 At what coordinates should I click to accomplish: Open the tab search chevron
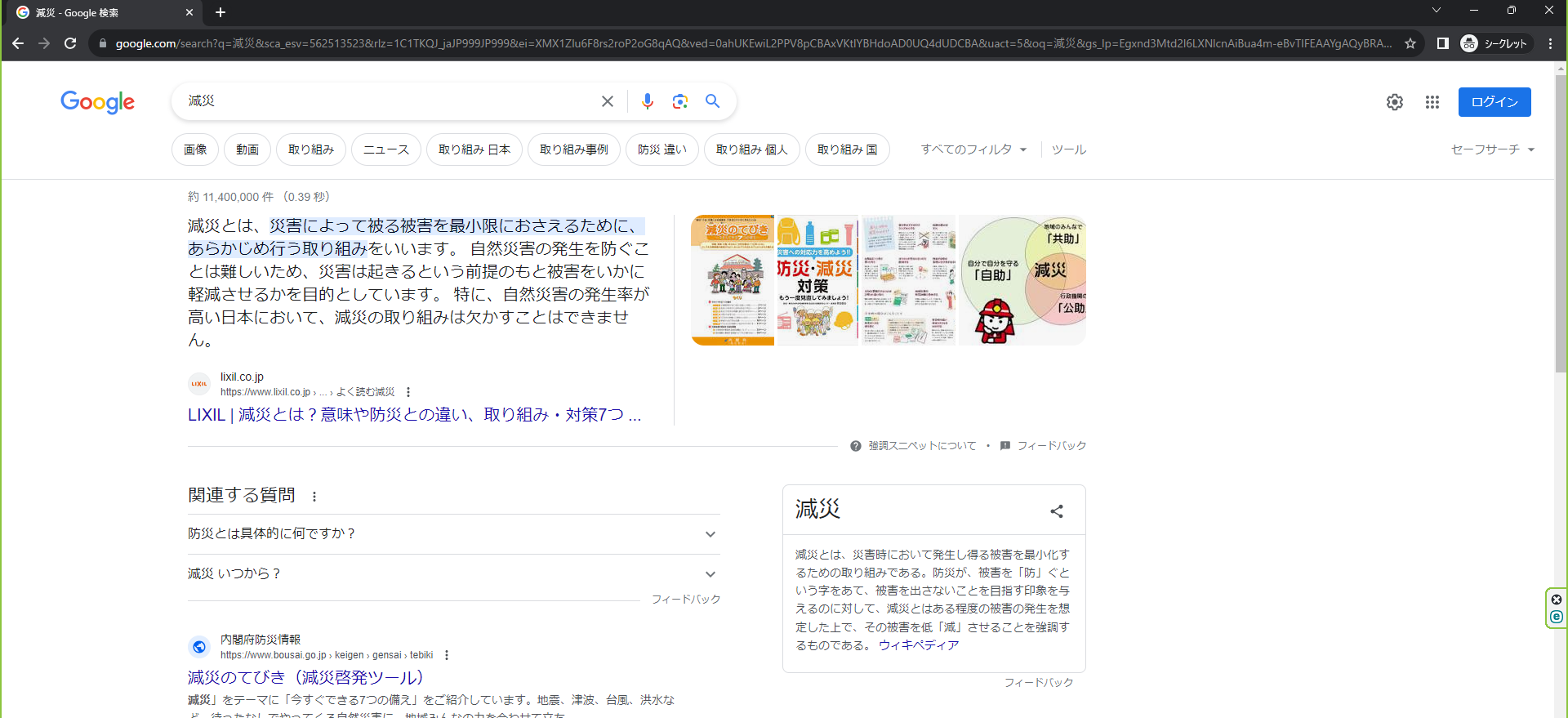click(x=1437, y=10)
